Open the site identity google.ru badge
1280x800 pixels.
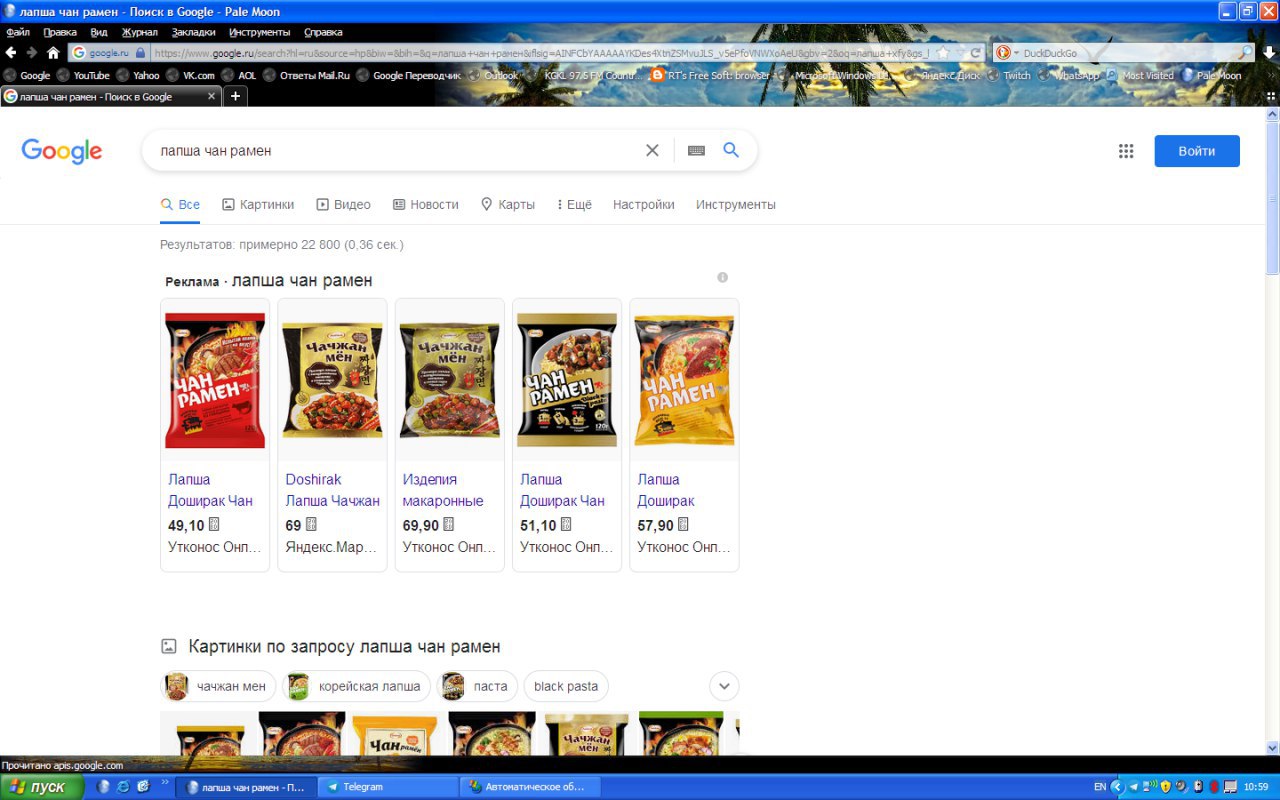(109, 53)
